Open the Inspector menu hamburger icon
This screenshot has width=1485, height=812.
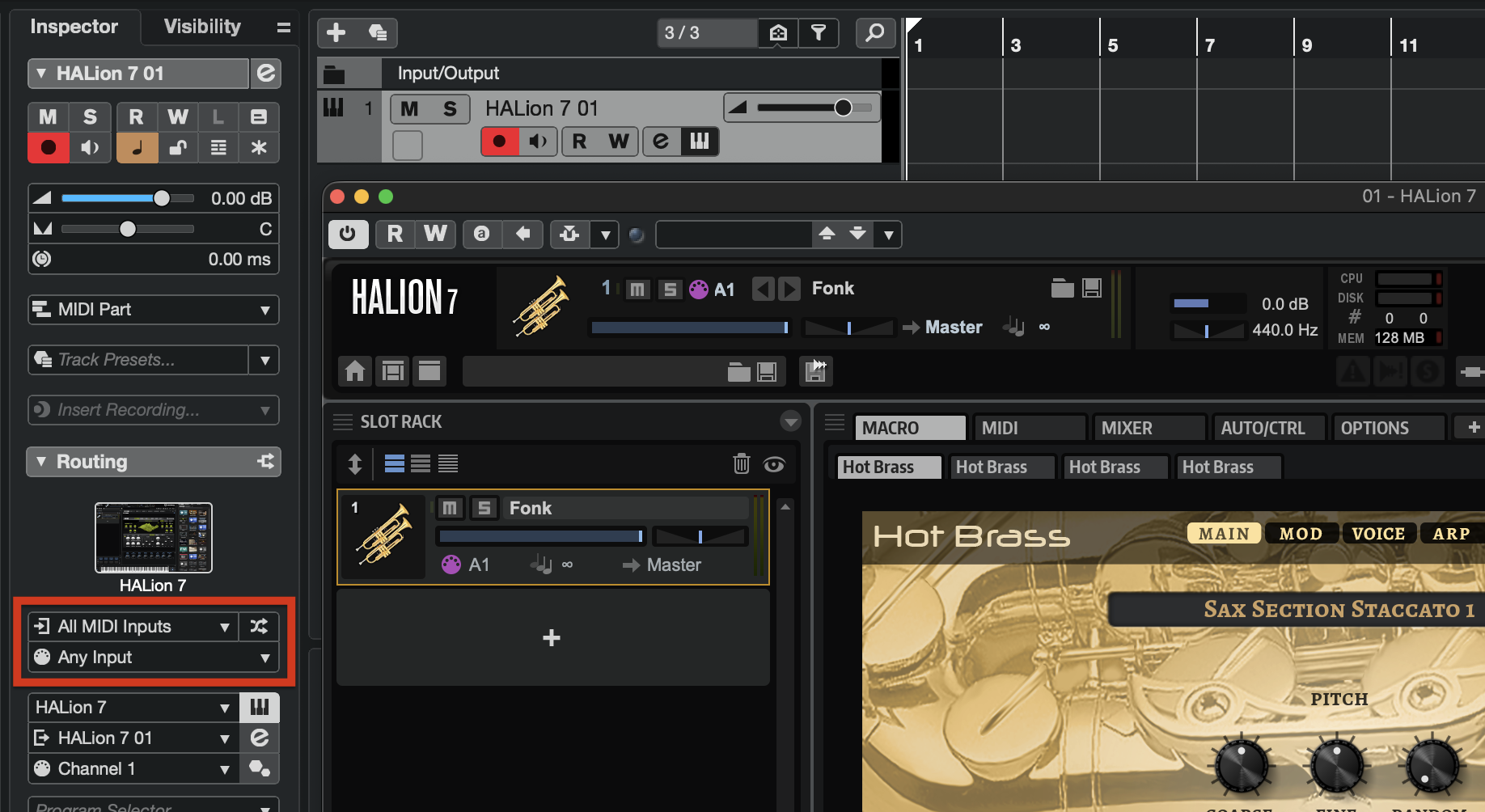coord(283,27)
